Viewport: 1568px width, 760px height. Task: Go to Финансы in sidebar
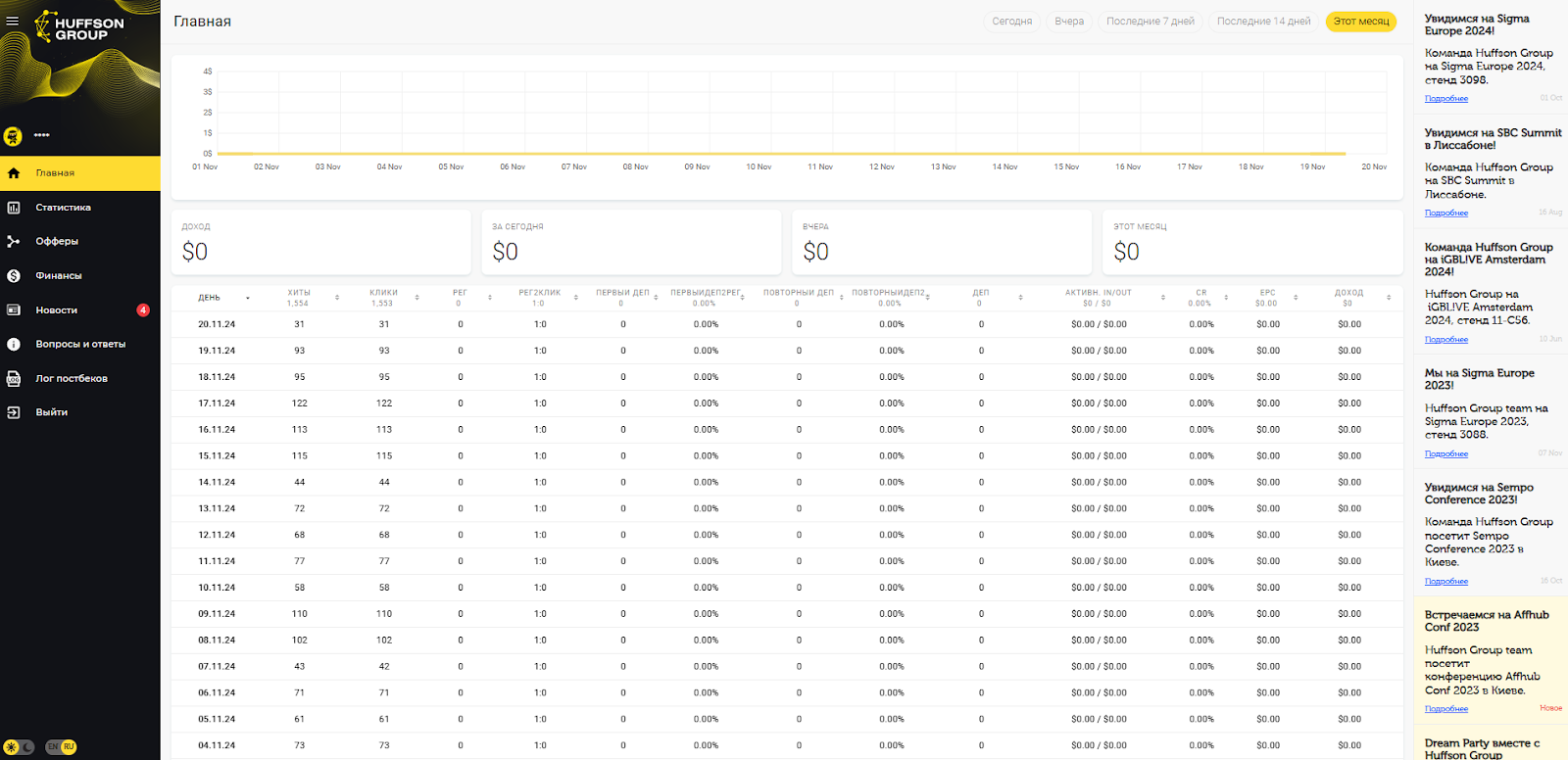click(80, 276)
